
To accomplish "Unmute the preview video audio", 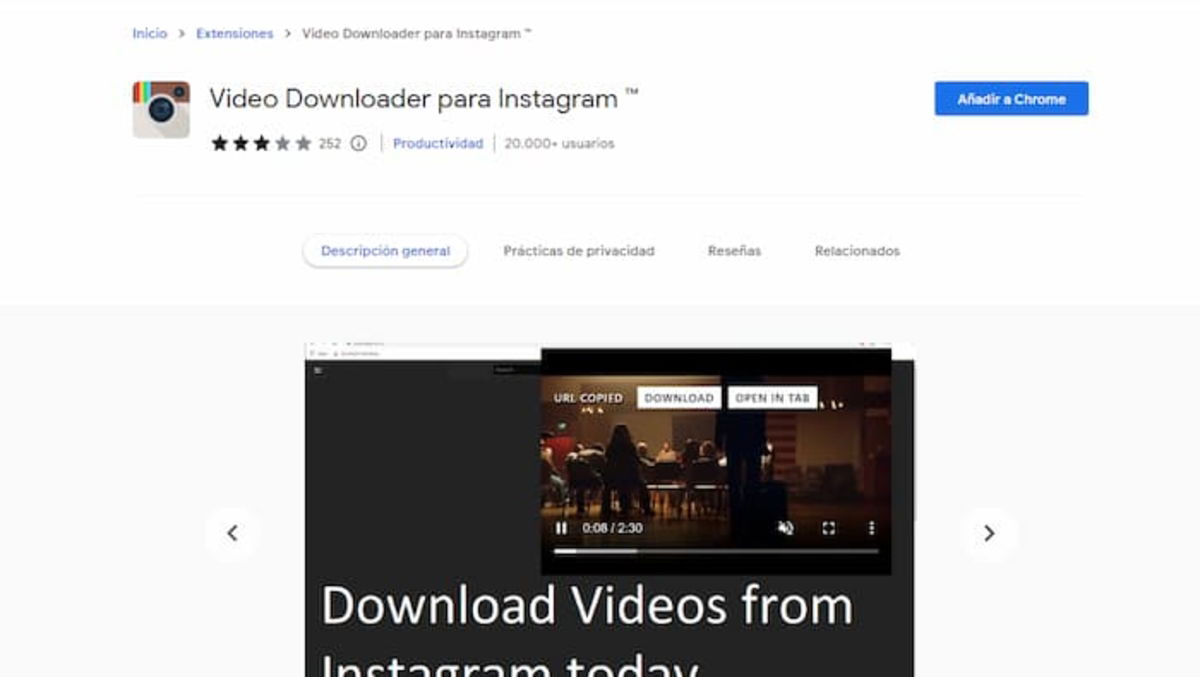I will click(x=786, y=529).
